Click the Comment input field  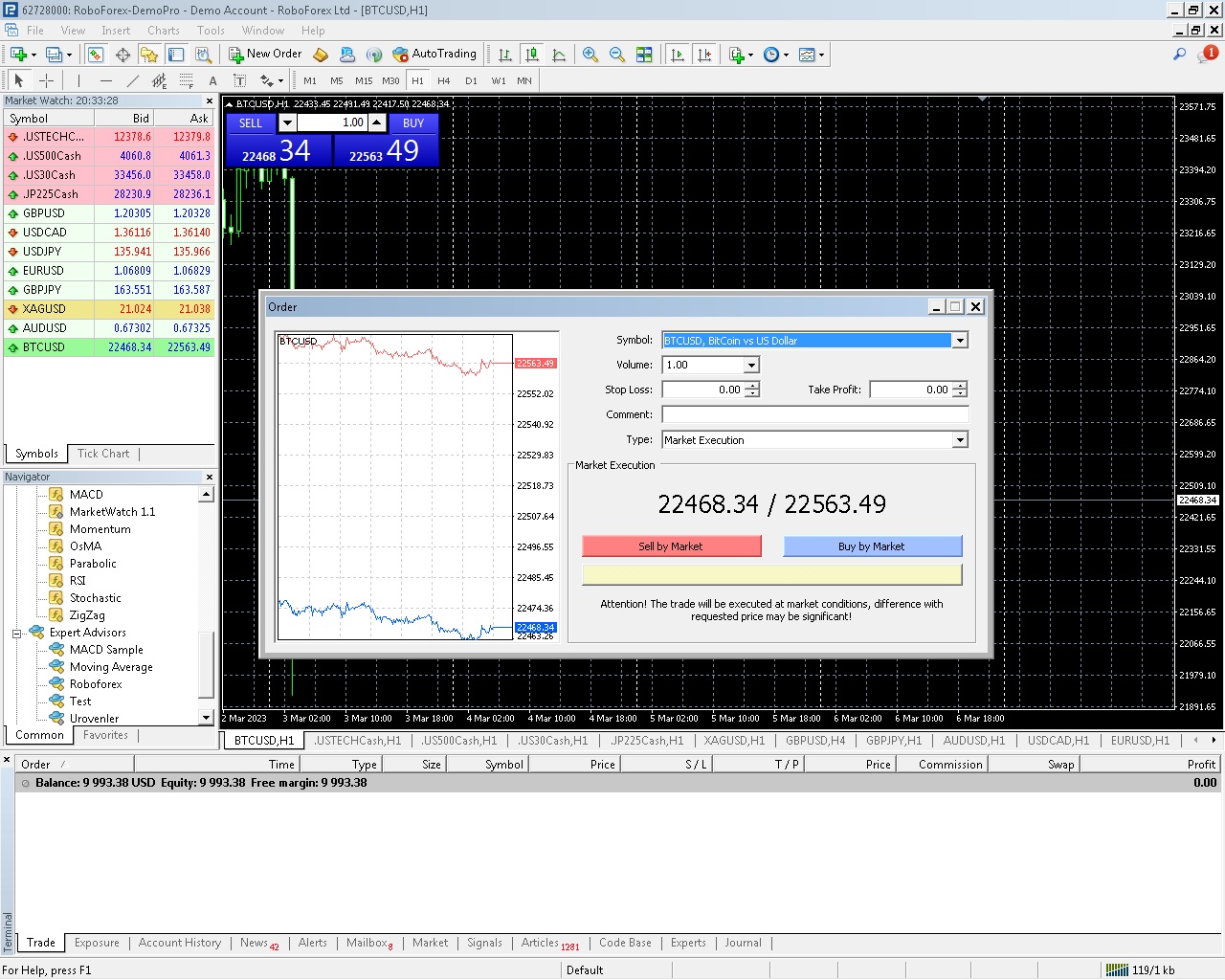tap(815, 414)
